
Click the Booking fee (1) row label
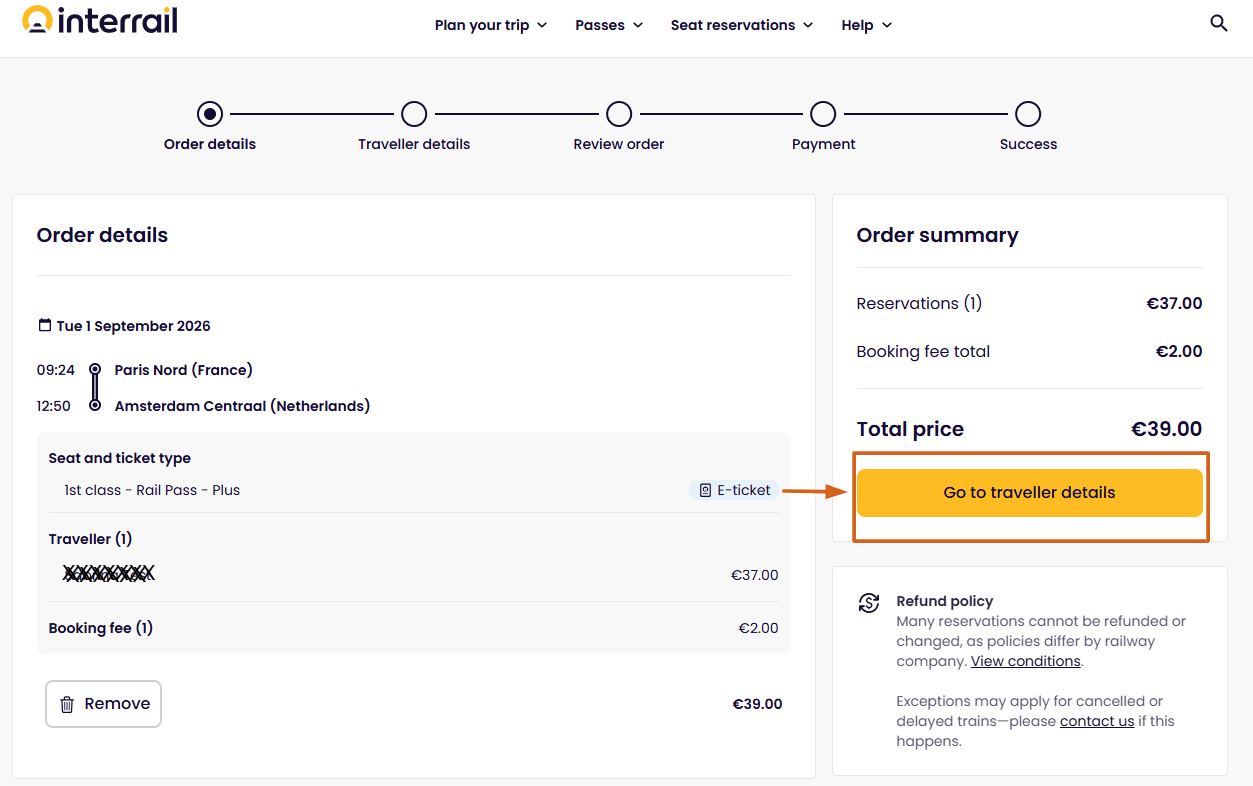pyautogui.click(x=101, y=628)
